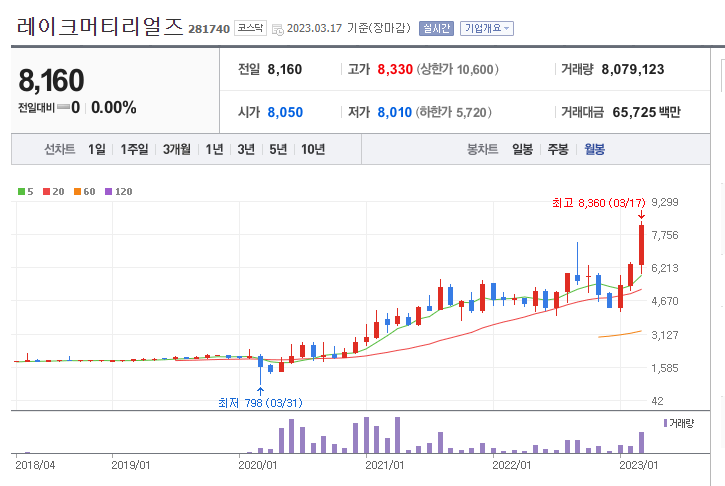Viewport: 725px width, 486px height.
Task: Click the 고가 value 8,330
Action: (395, 69)
